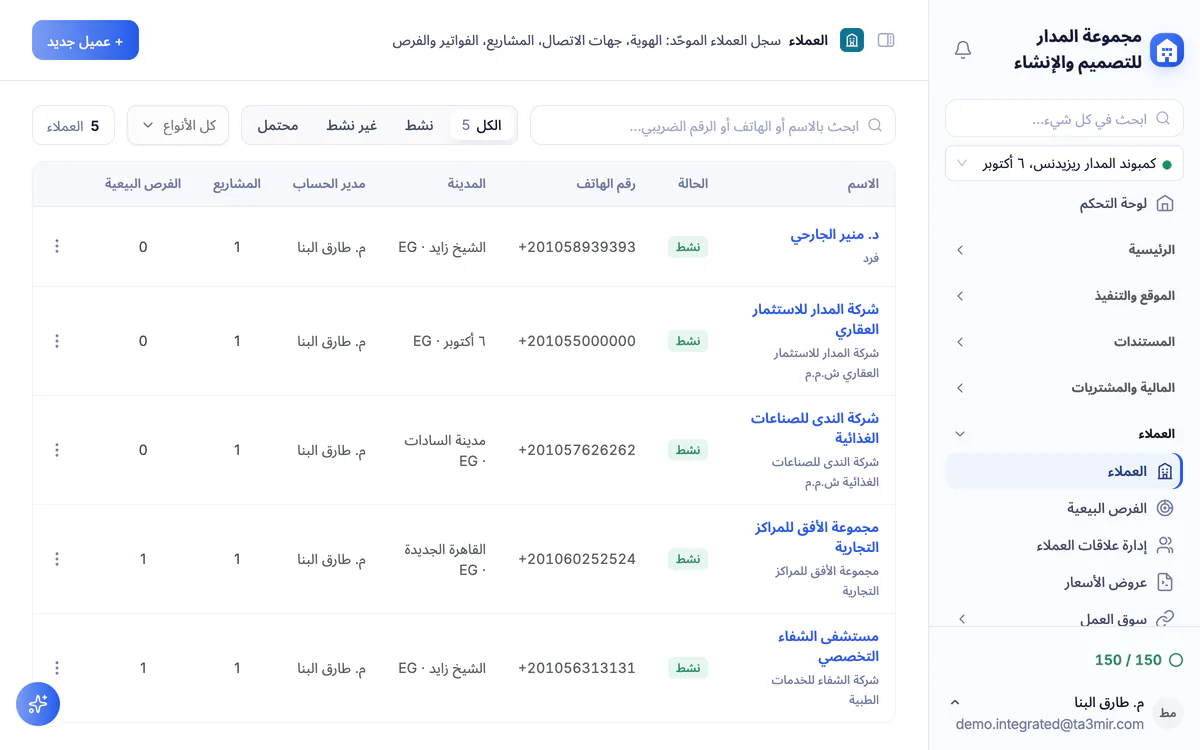Click email demo.integrated@ta3mir.com

1050,724
